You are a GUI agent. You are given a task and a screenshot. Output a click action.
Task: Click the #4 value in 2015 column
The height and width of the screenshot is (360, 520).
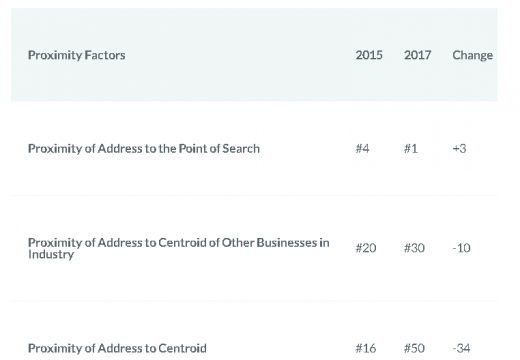(362, 148)
